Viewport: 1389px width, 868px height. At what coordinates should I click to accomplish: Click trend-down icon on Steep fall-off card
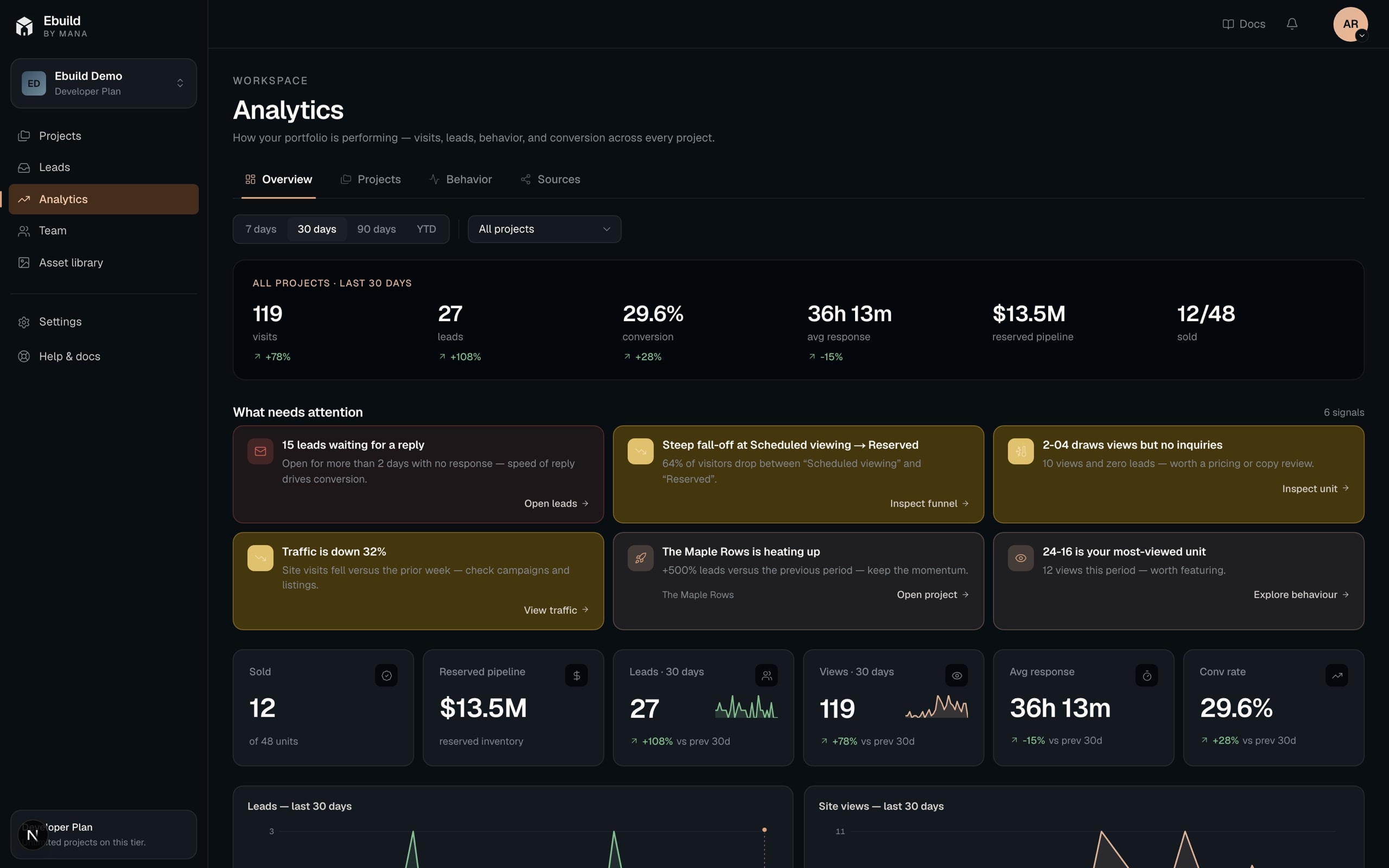click(x=640, y=451)
